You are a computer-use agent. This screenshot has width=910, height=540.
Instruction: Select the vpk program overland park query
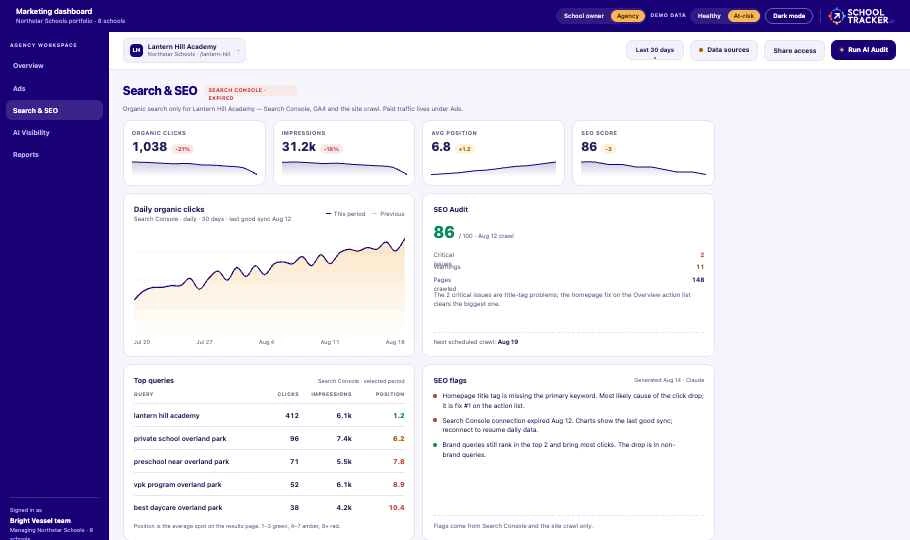269,484
